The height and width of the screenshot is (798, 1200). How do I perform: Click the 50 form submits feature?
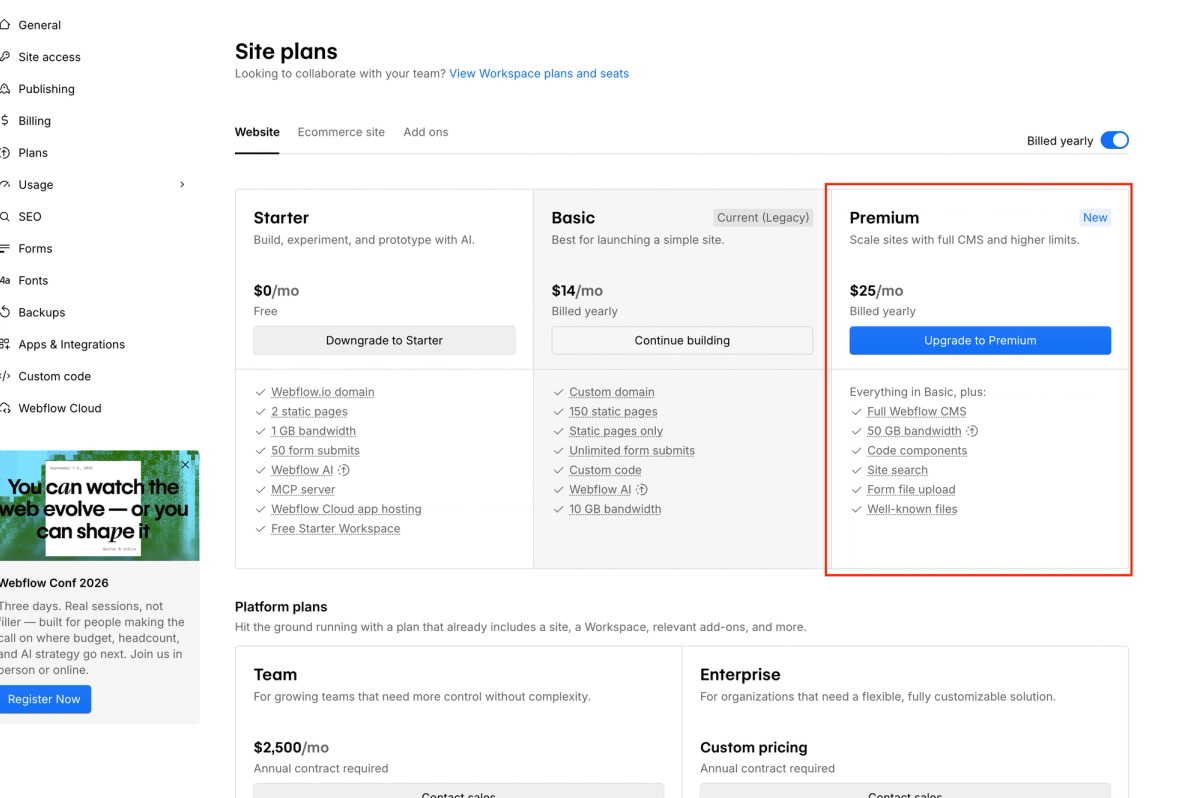(x=315, y=451)
